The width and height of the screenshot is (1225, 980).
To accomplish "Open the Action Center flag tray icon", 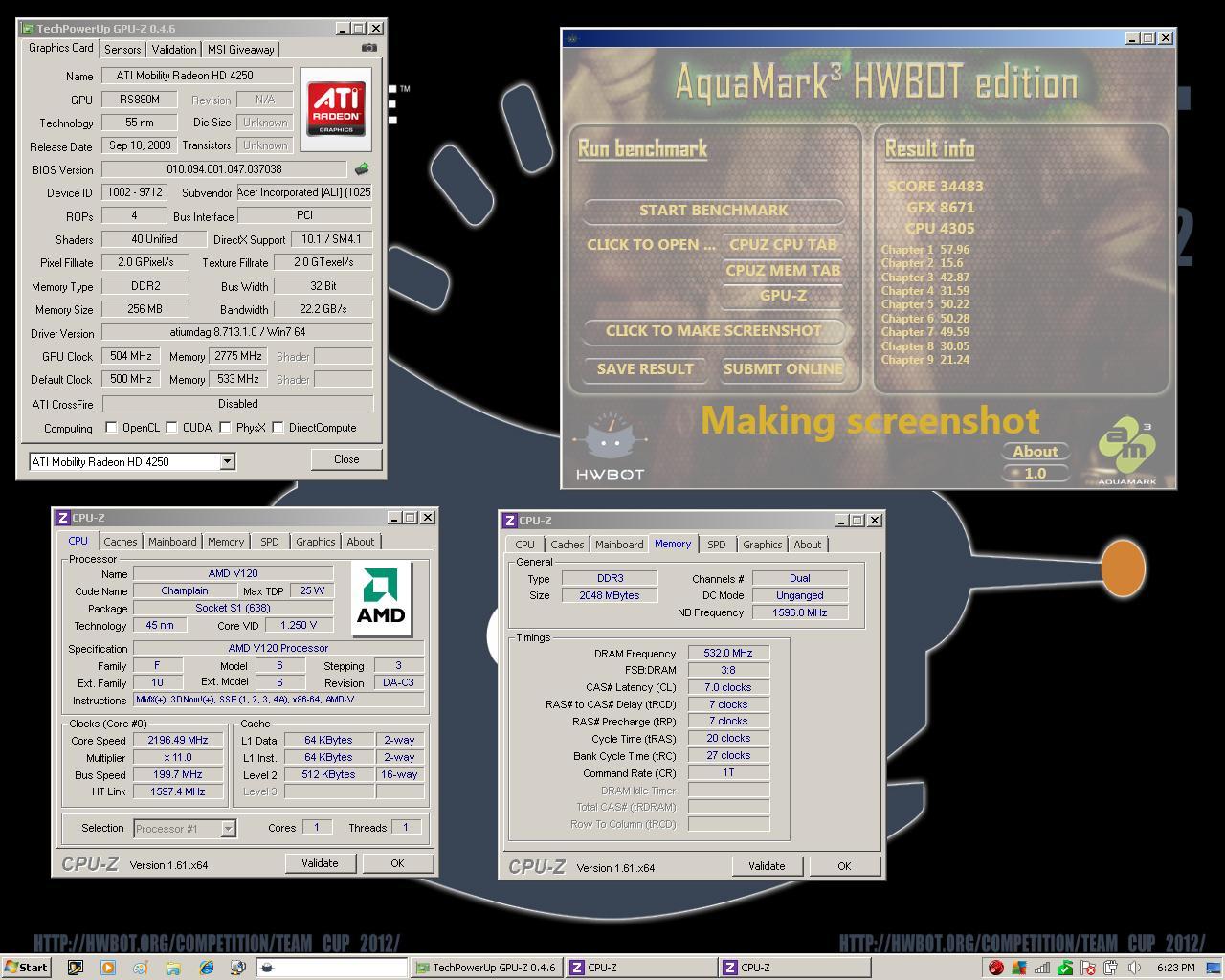I will pos(1088,968).
